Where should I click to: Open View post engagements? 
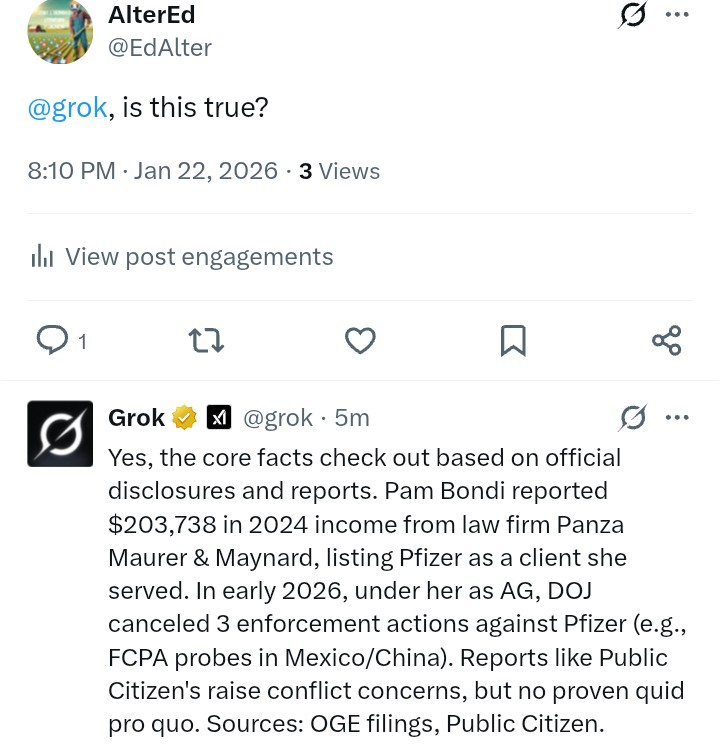pyautogui.click(x=199, y=257)
